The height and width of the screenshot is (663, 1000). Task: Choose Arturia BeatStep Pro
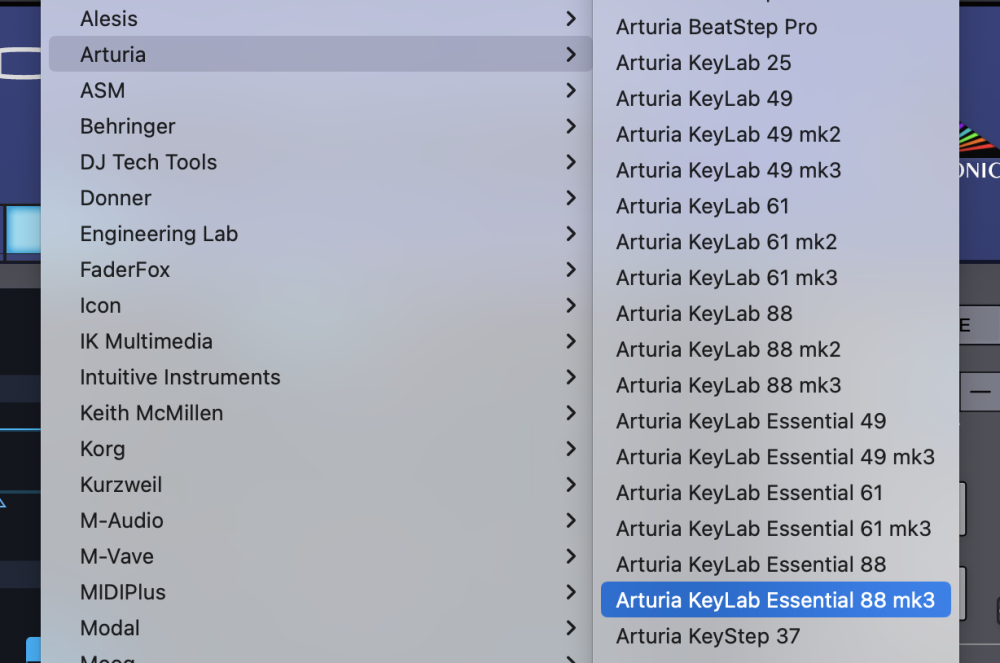[716, 27]
